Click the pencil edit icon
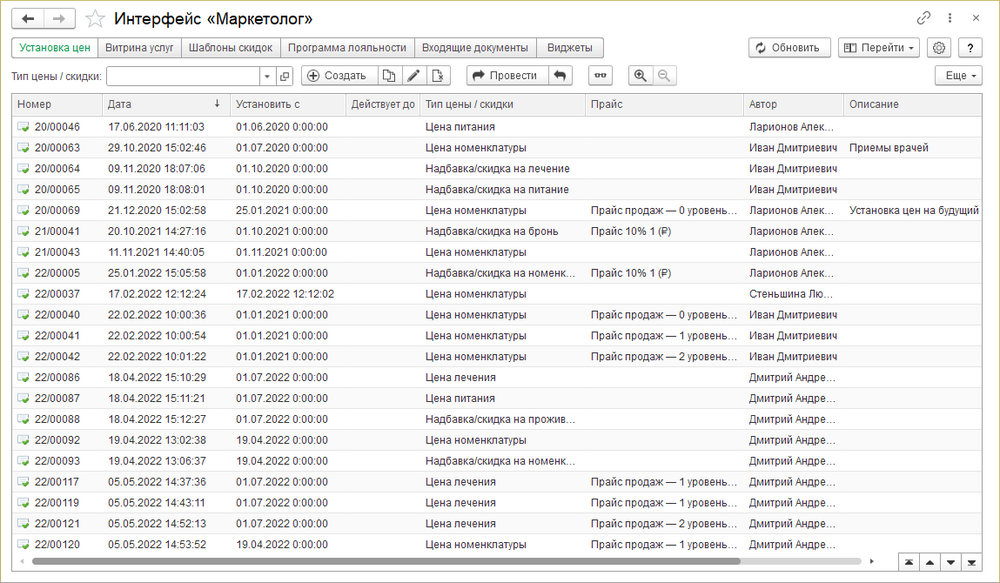1000x583 pixels. click(x=413, y=76)
